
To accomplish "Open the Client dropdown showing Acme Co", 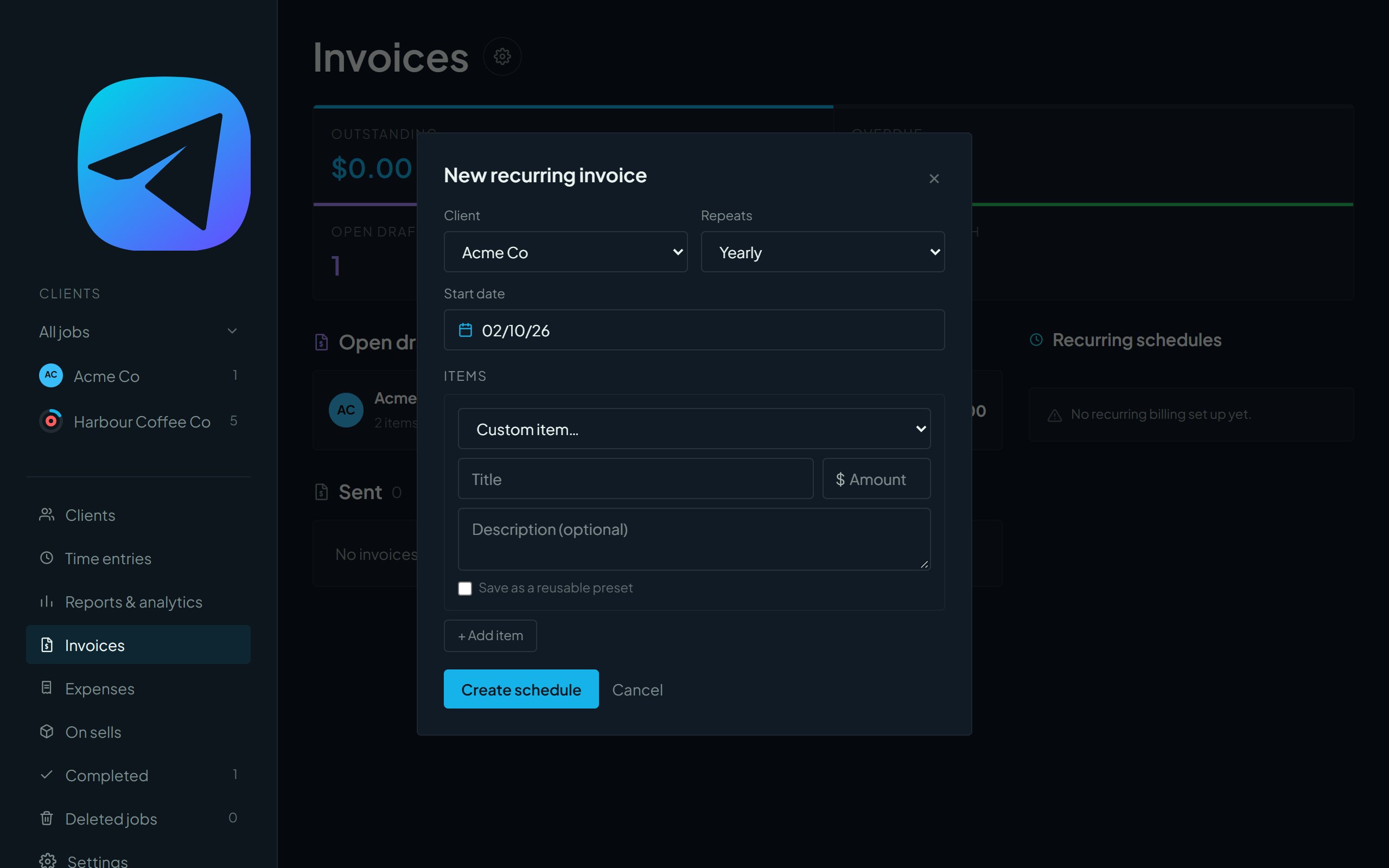I will (x=565, y=252).
